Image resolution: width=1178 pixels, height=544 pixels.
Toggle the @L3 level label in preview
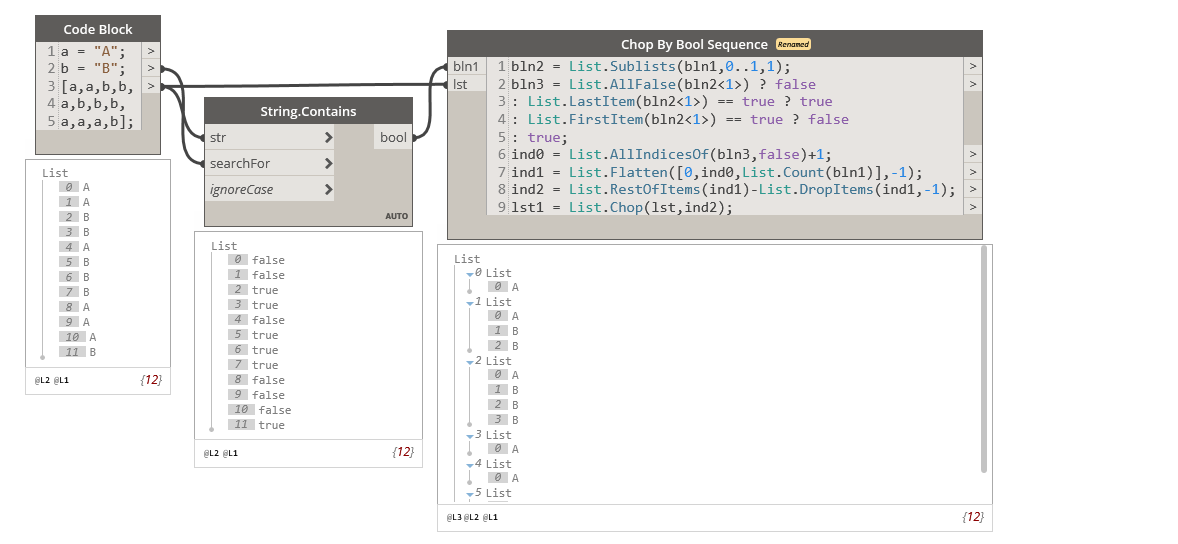point(455,517)
